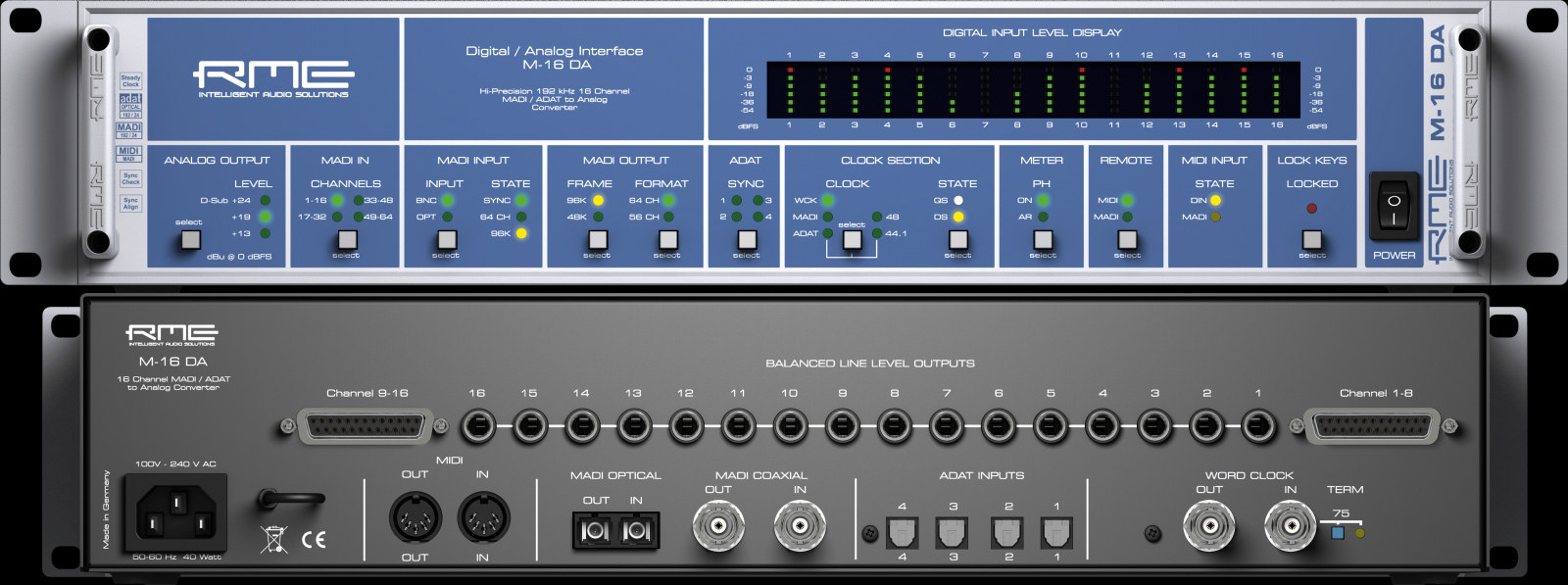The height and width of the screenshot is (585, 1568).
Task: Click the red LOCKED indicator LED
Action: click(x=1312, y=208)
